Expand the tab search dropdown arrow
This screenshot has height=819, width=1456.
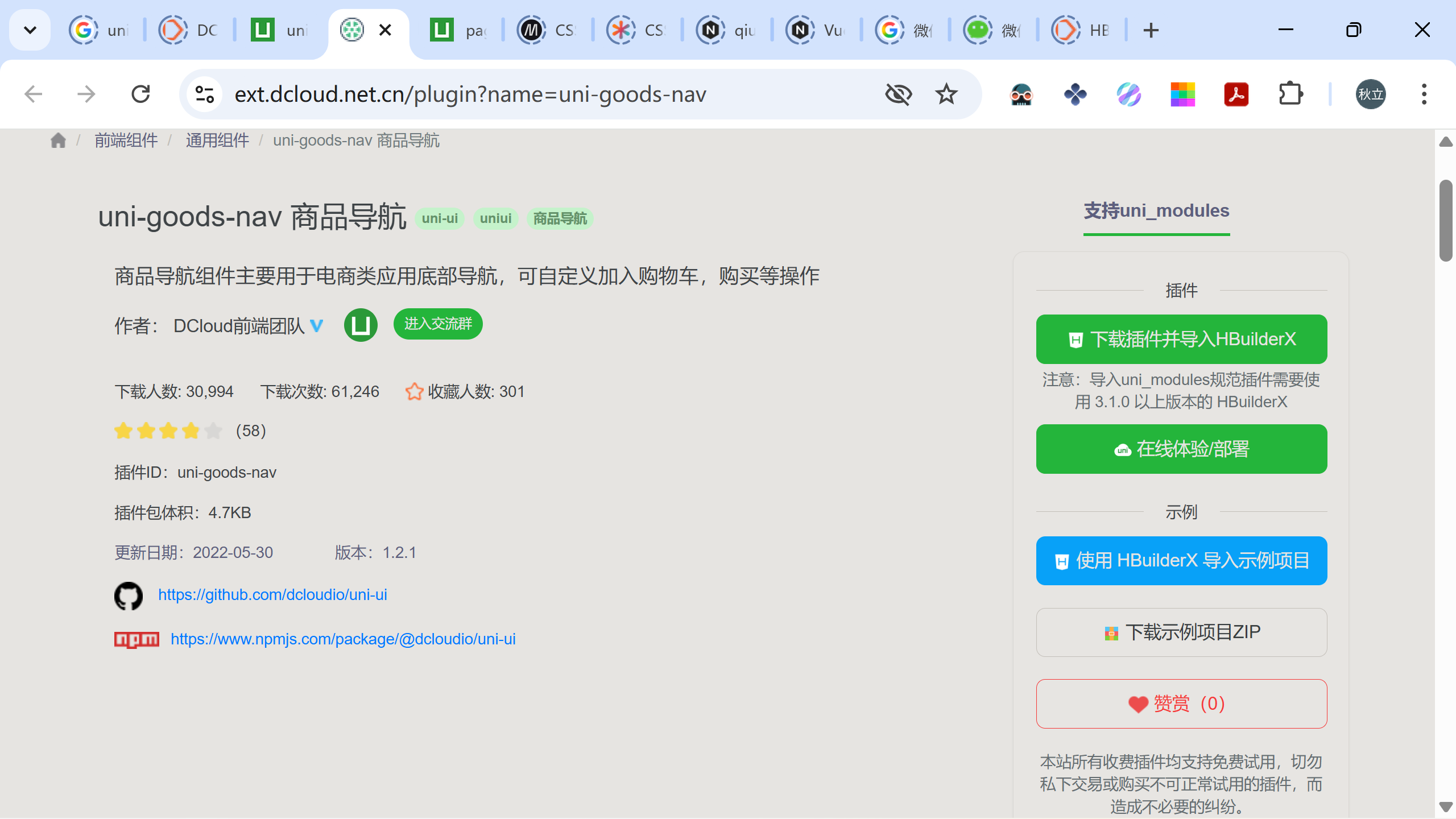tap(30, 30)
